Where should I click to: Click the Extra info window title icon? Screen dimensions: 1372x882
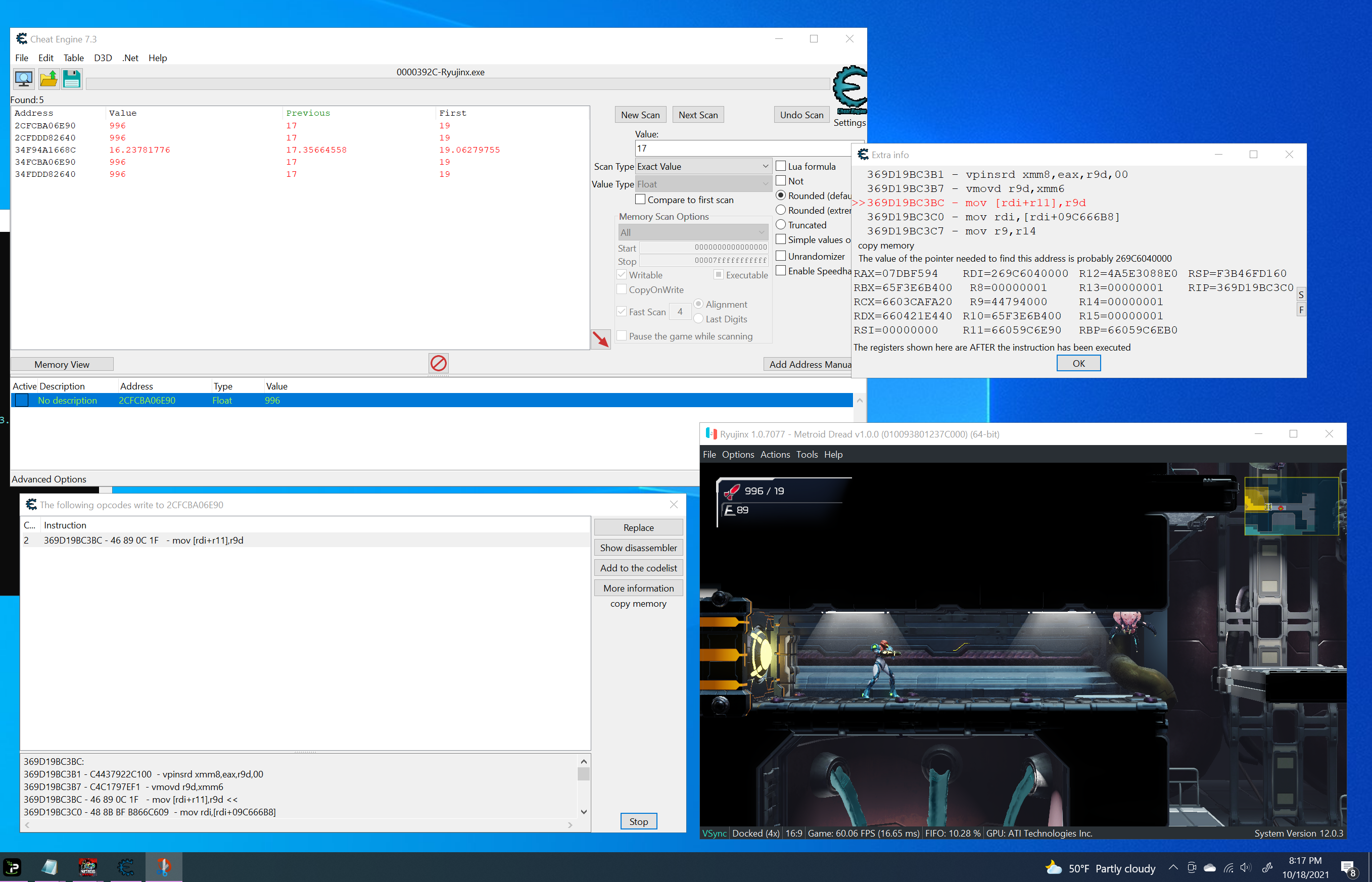click(863, 154)
